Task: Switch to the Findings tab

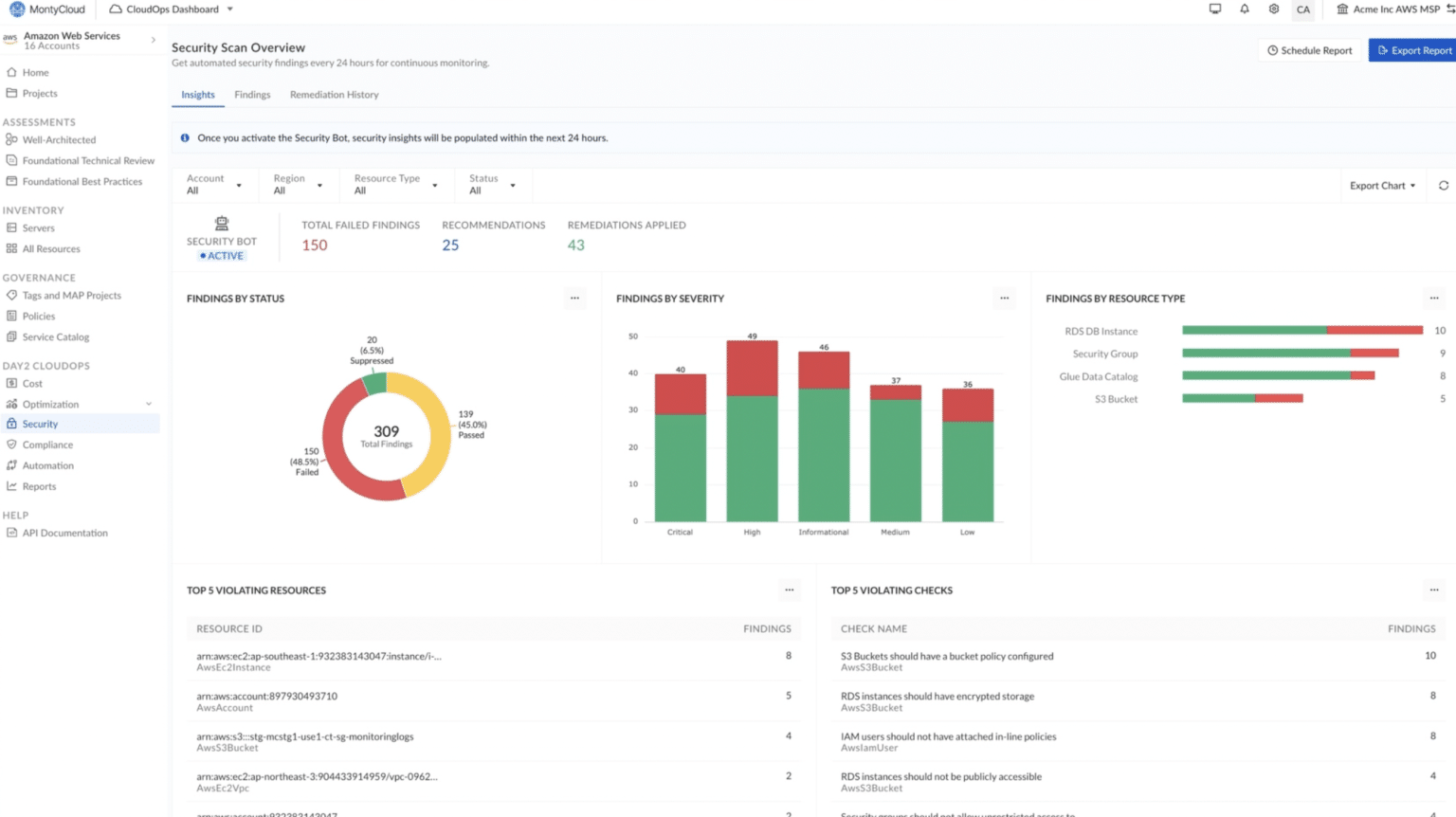Action: 252,95
